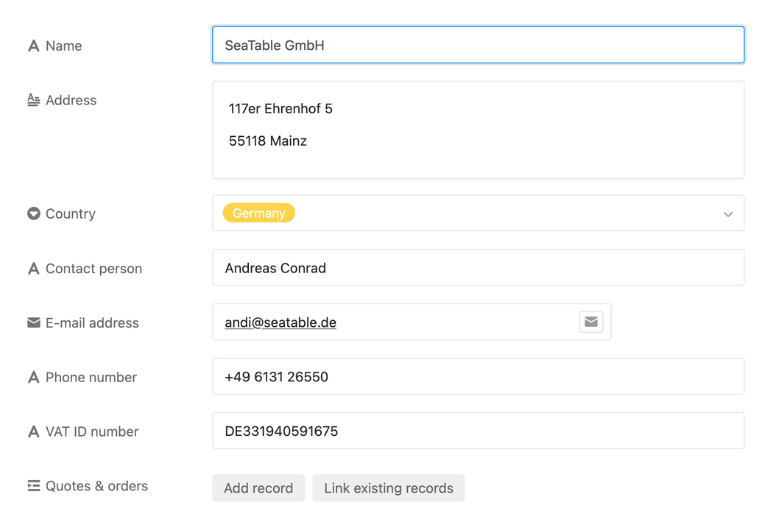
Task: Click the Phone number input field
Action: (478, 376)
